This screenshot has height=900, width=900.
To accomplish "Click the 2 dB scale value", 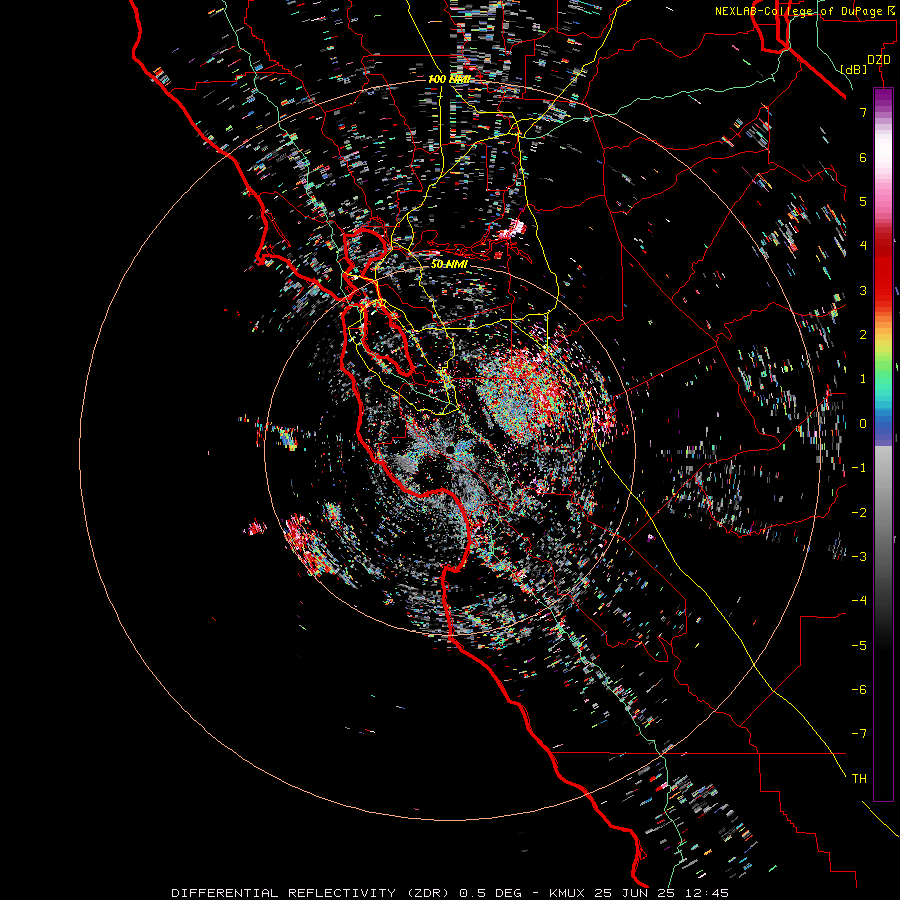I will [x=863, y=335].
